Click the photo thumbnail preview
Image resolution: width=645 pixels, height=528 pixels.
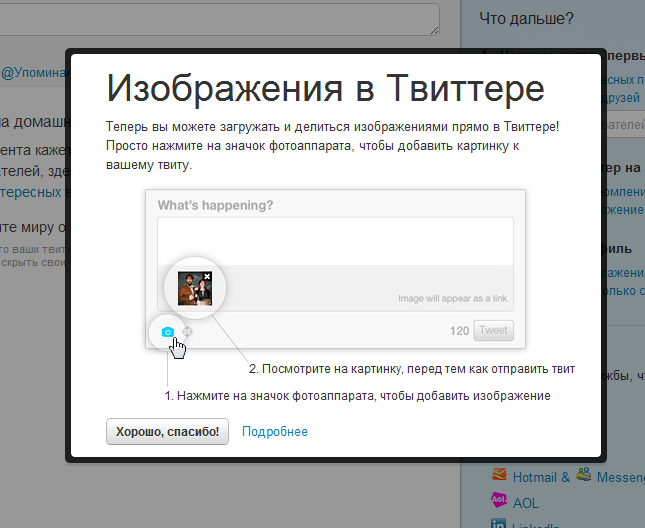click(195, 288)
